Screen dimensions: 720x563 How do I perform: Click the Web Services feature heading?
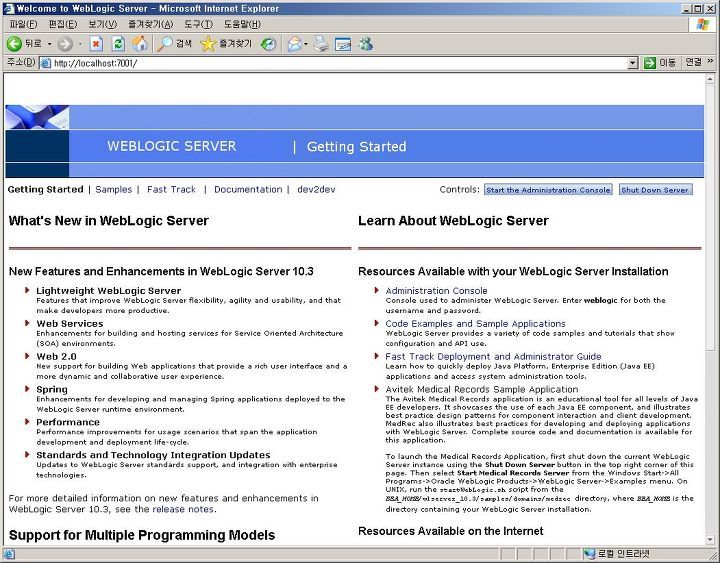click(x=70, y=324)
